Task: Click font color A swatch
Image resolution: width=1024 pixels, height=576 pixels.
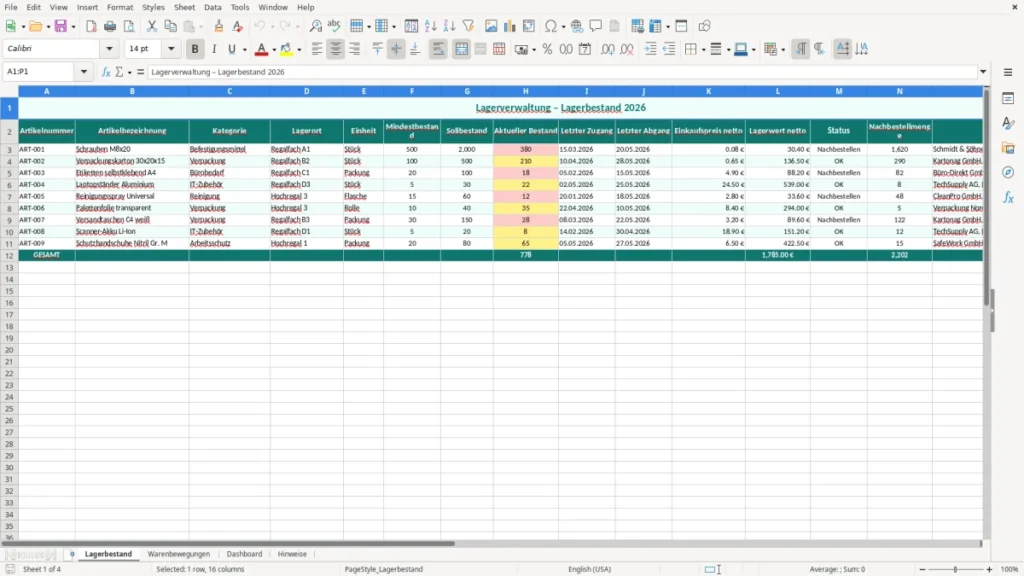Action: click(261, 49)
